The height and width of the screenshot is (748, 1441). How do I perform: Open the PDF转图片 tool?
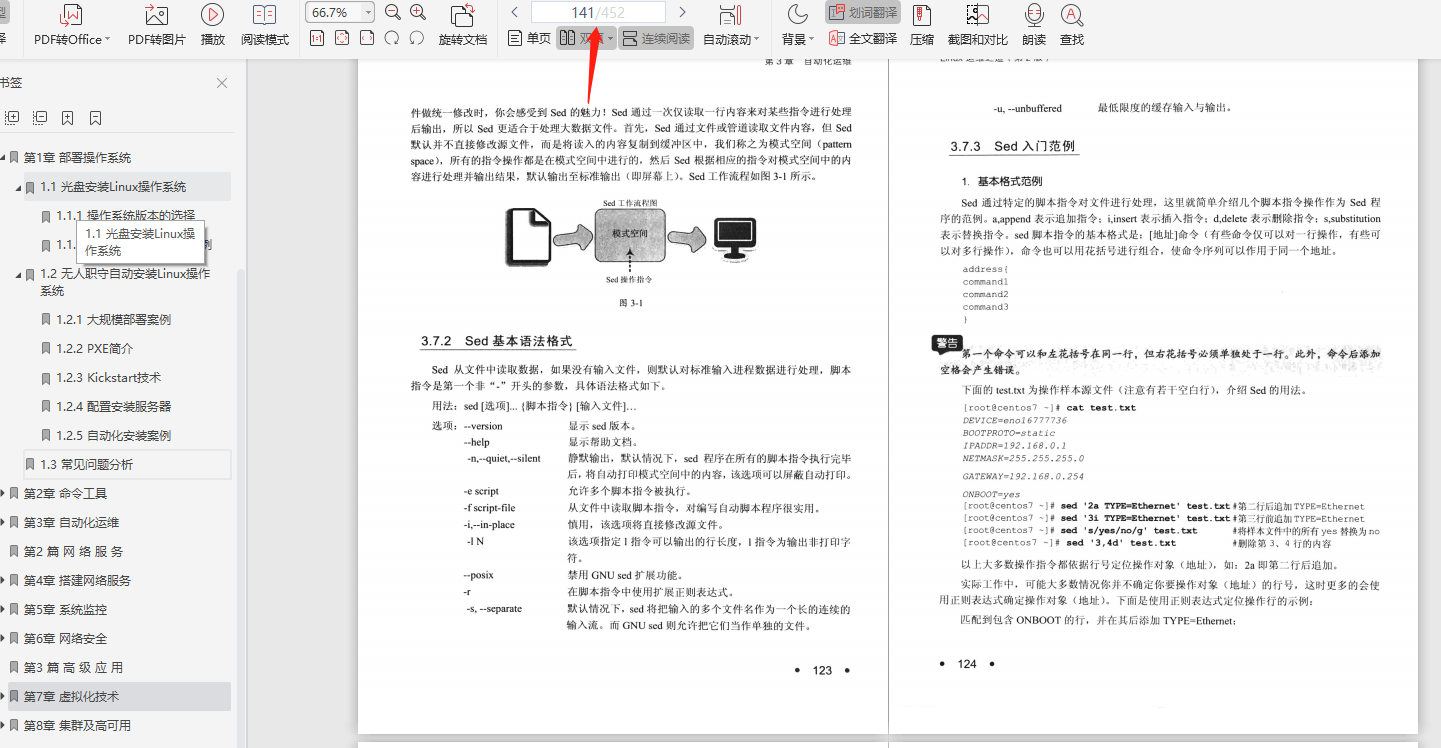(156, 26)
